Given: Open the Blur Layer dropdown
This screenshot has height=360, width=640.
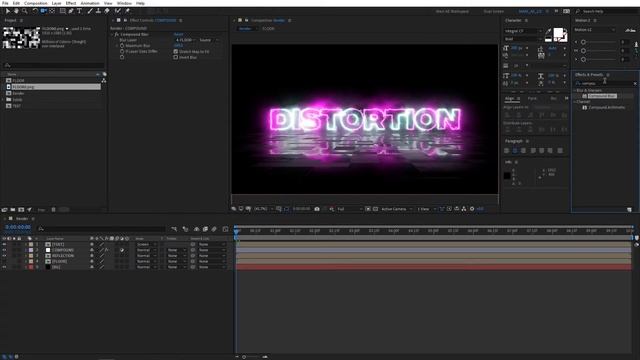Looking at the screenshot, I should tap(185, 40).
